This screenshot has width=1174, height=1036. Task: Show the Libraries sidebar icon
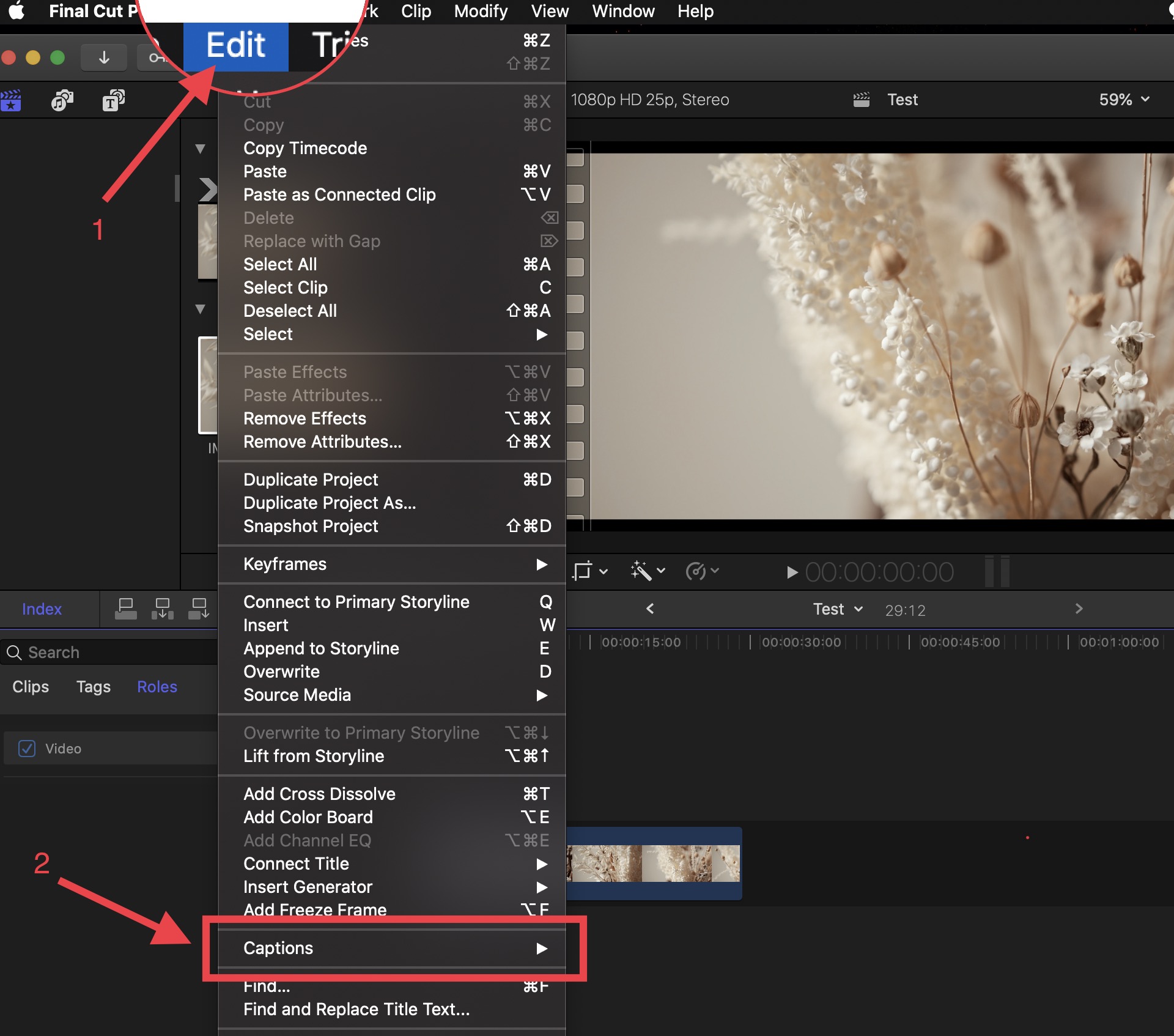[x=11, y=100]
